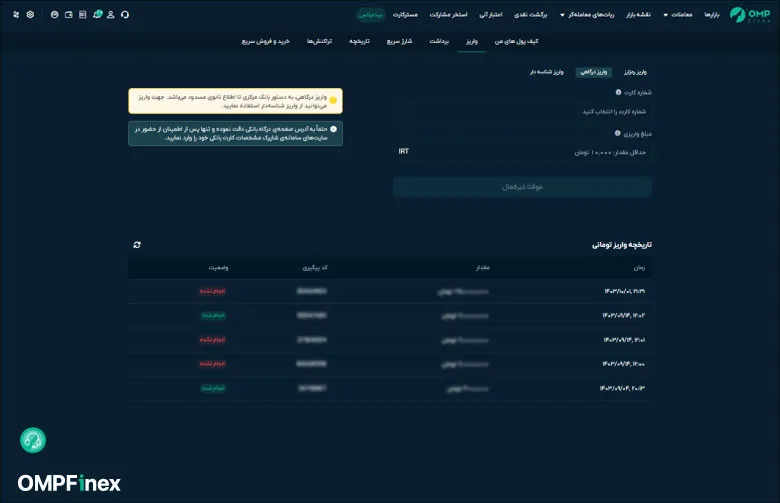Open the برگشت نقدی menu item

point(531,14)
